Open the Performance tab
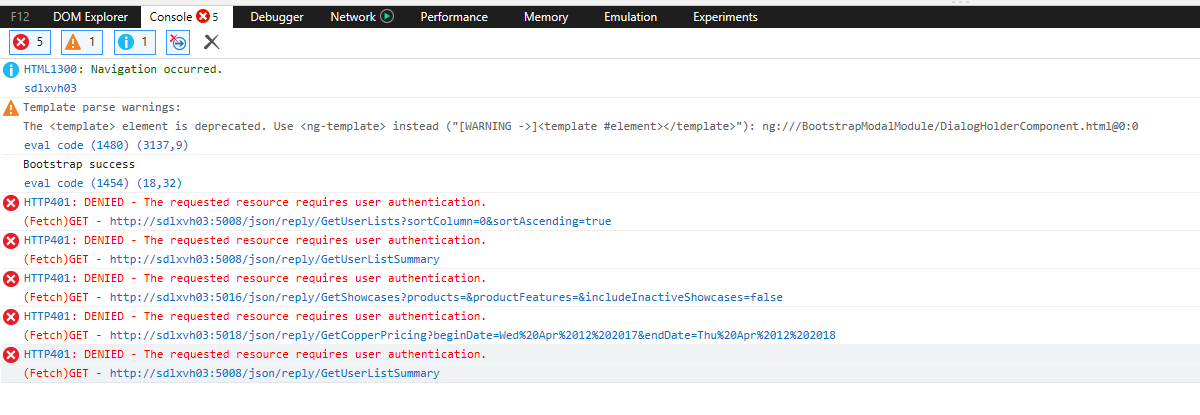Screen dimensions: 1200x415 (454, 17)
